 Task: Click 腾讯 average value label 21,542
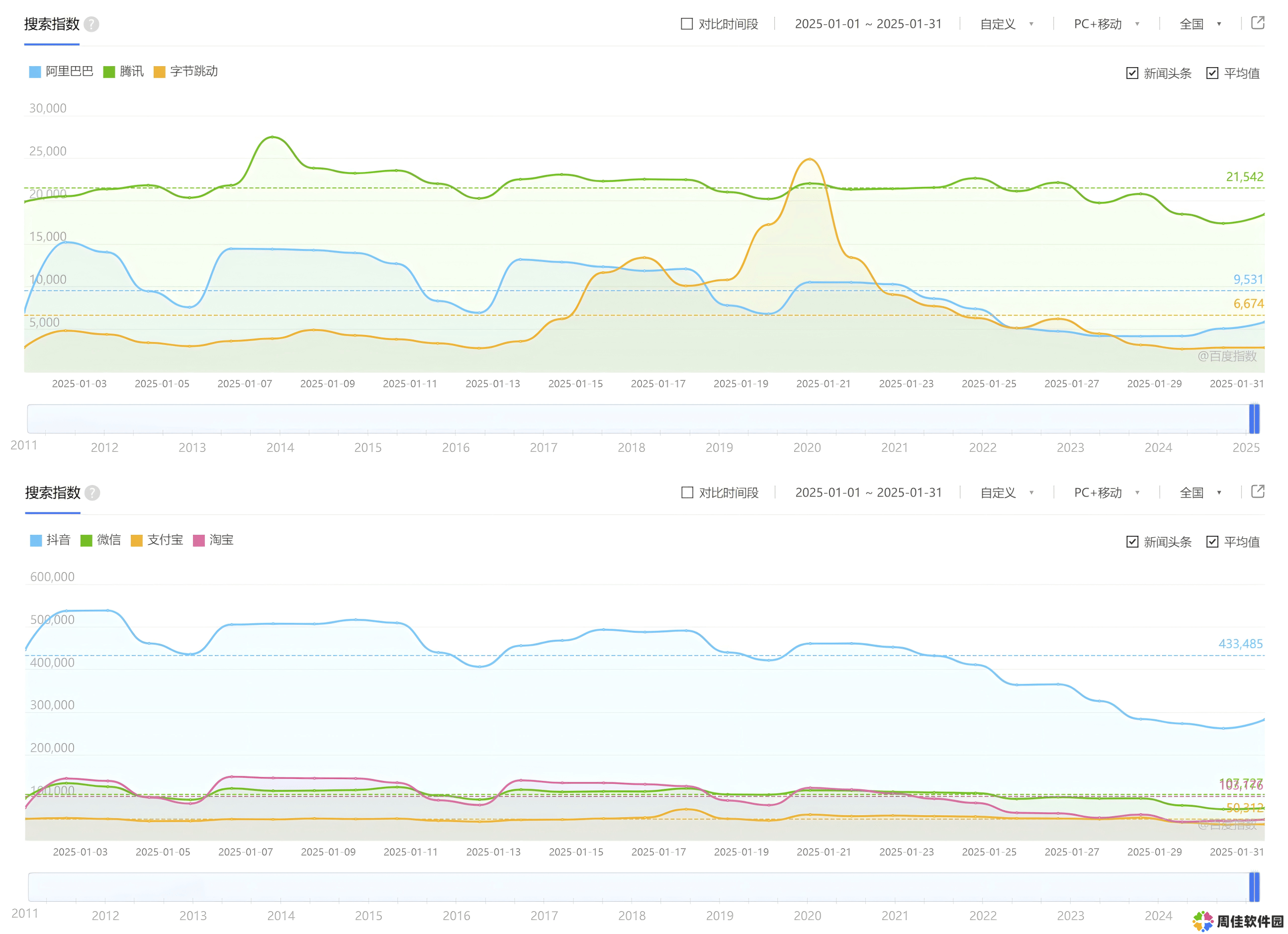[1245, 177]
